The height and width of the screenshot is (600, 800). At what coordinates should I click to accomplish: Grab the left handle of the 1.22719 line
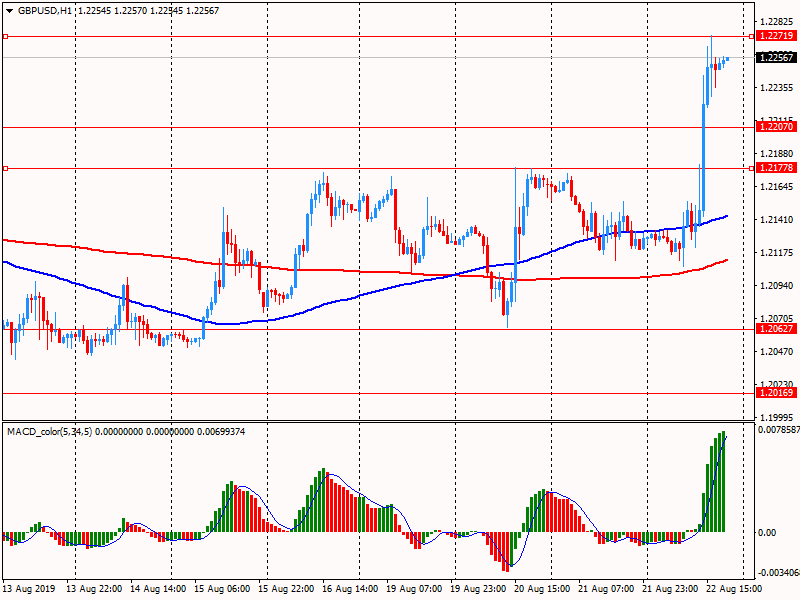pyautogui.click(x=5, y=37)
